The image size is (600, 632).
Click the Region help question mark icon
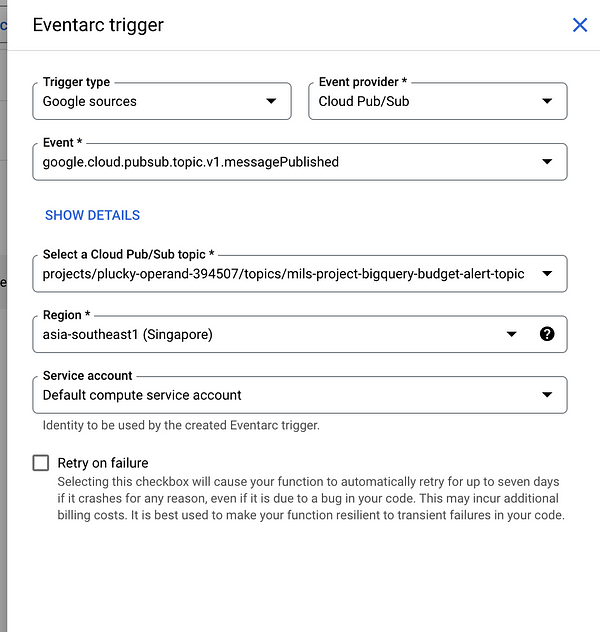coord(547,334)
